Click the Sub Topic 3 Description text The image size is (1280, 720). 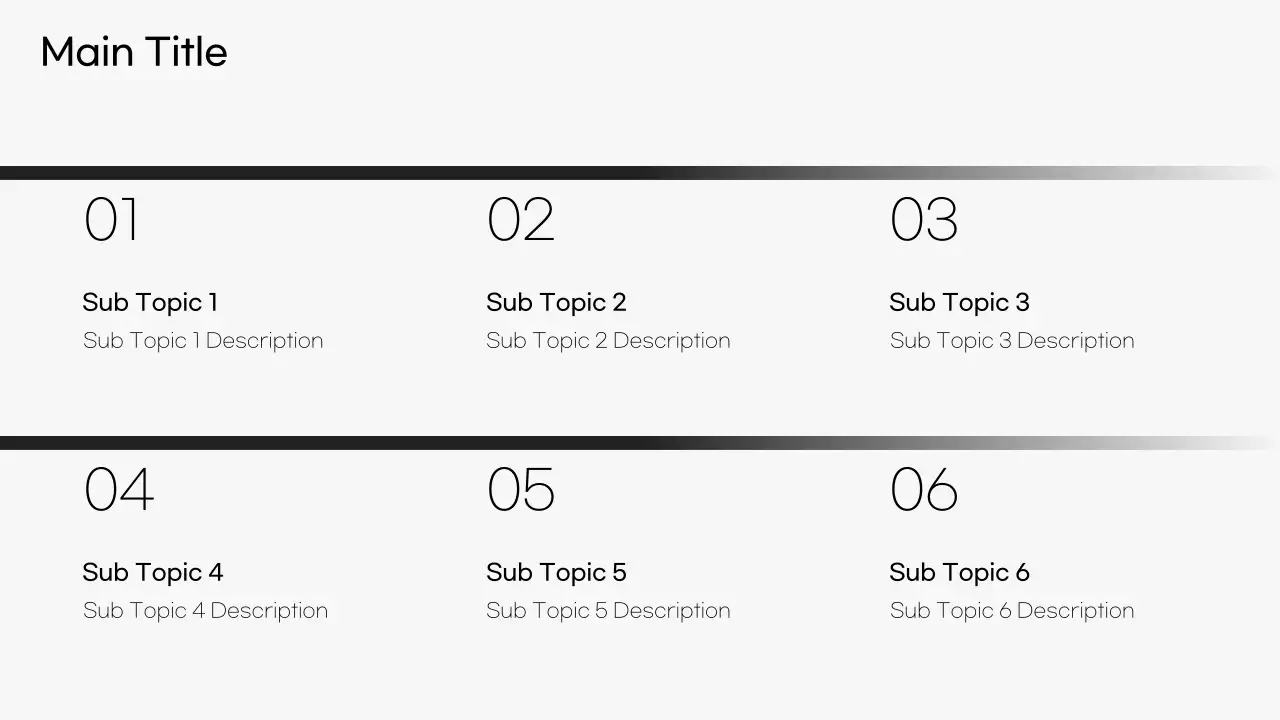click(x=1012, y=341)
